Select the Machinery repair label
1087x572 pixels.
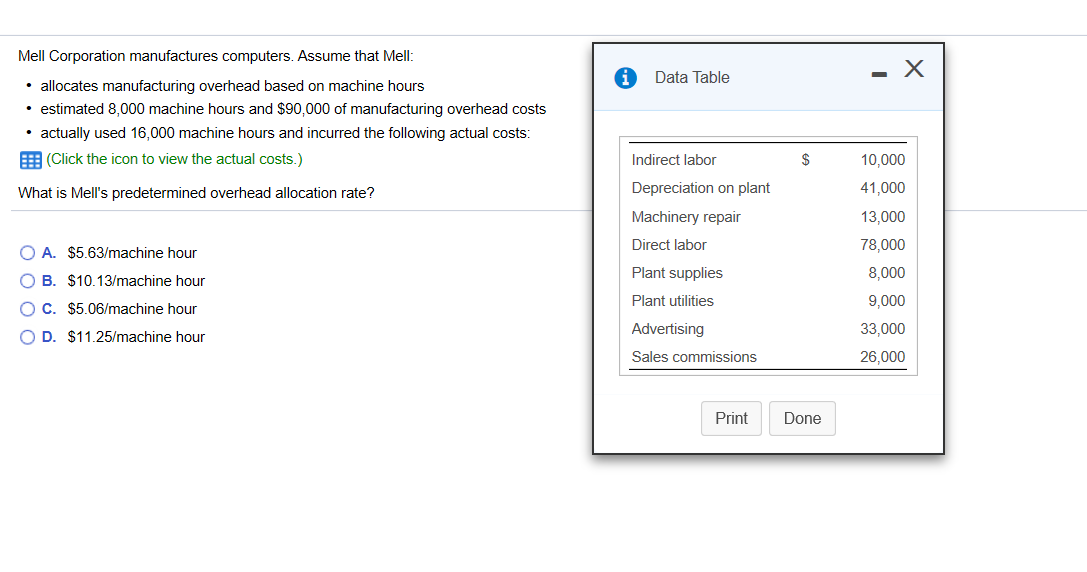[686, 217]
